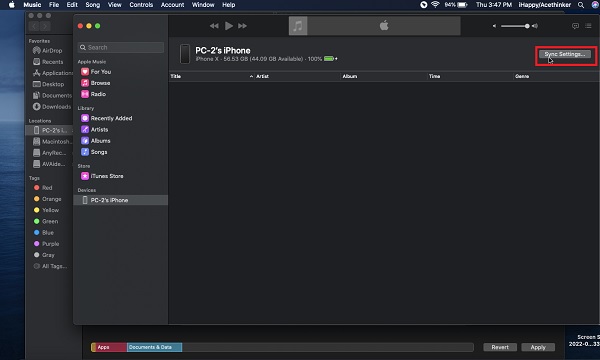Open the Music menu
This screenshot has width=600, height=360.
pos(32,5)
